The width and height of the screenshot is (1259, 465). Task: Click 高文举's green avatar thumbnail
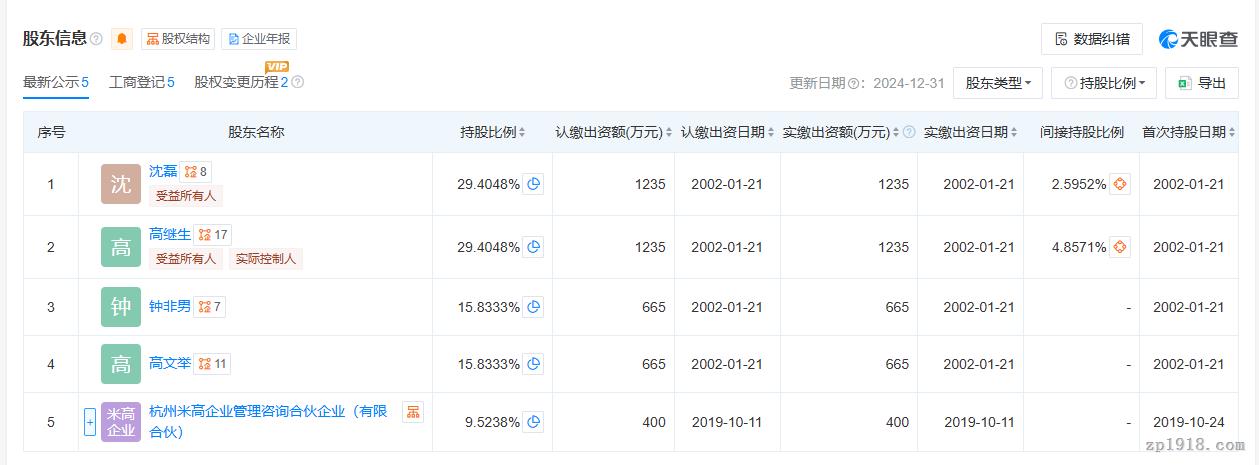[x=121, y=364]
